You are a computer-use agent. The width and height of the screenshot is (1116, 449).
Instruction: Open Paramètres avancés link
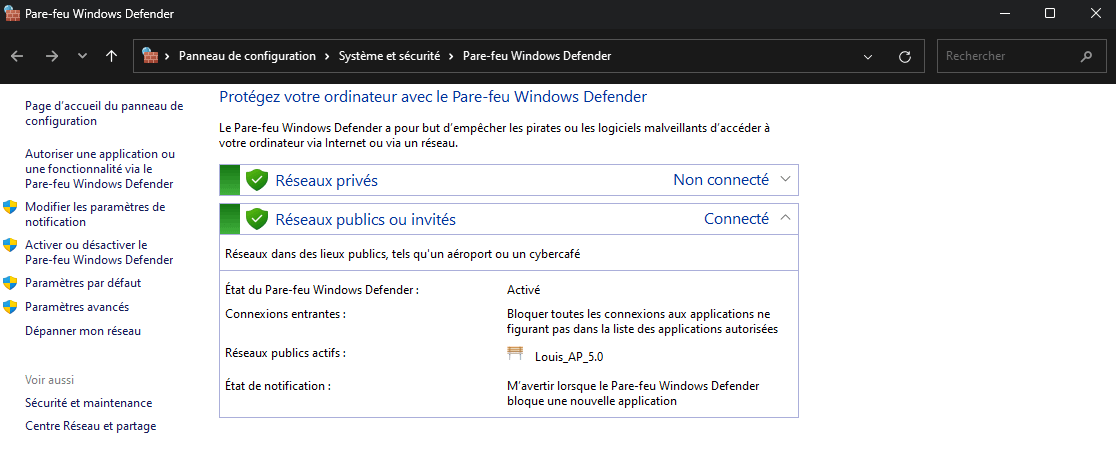[77, 307]
